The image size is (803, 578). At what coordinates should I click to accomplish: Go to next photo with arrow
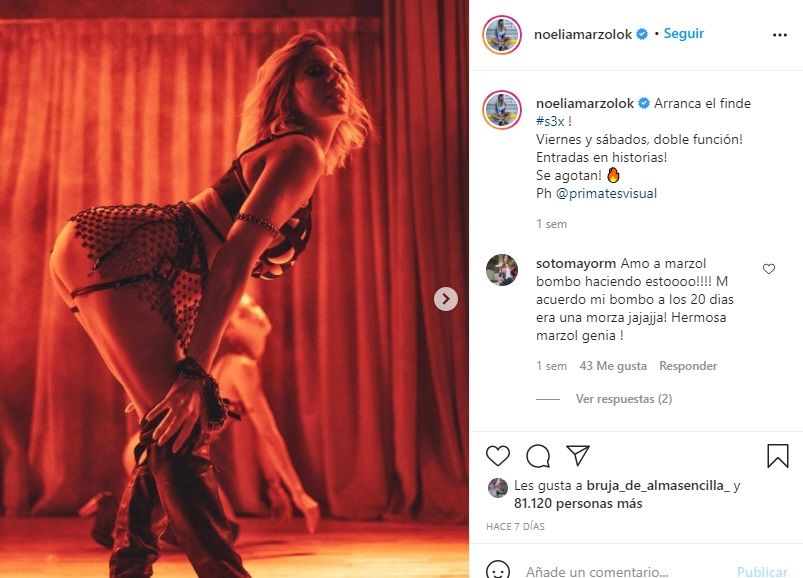pos(446,299)
